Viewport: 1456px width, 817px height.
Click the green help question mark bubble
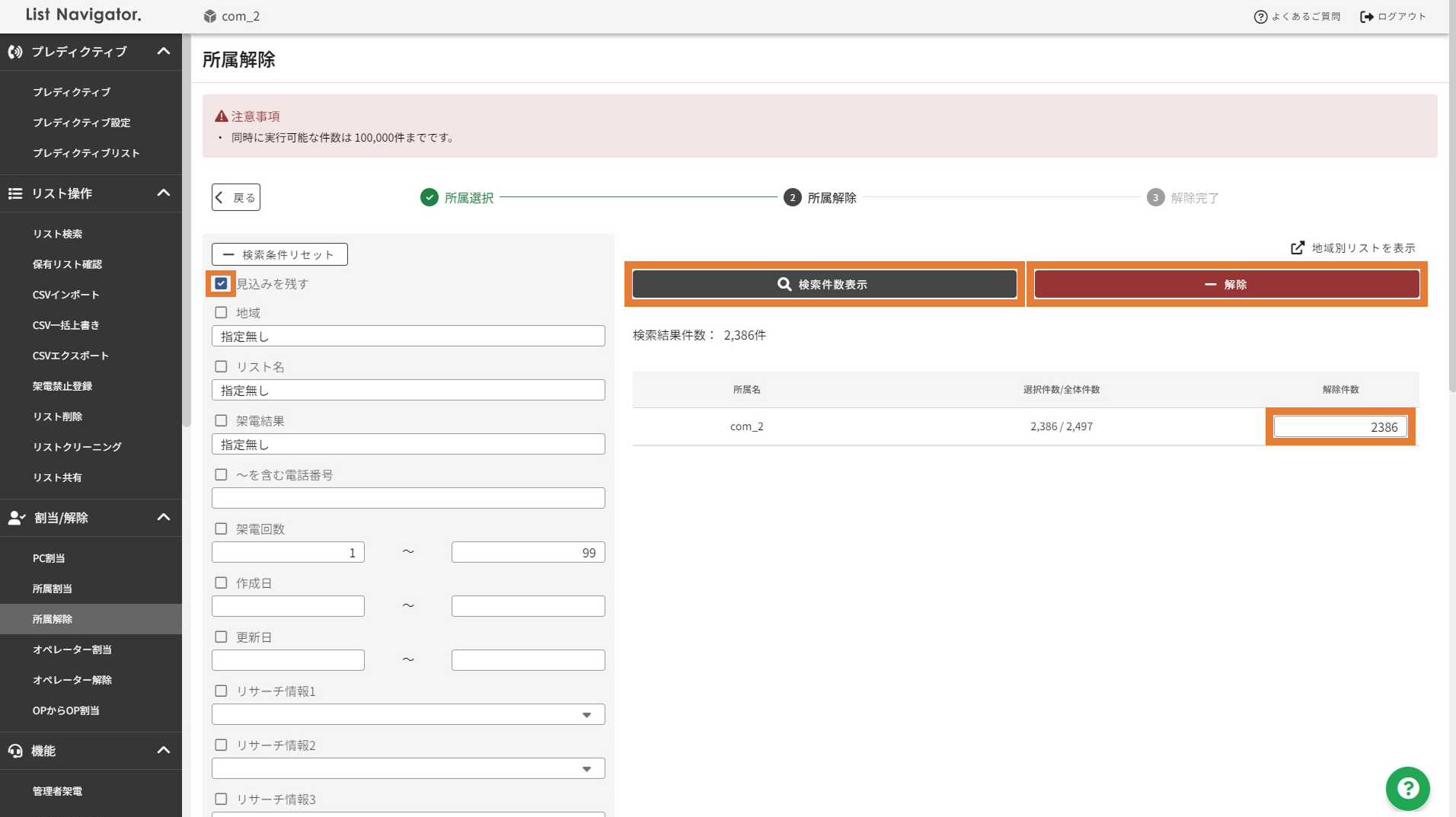[x=1407, y=788]
